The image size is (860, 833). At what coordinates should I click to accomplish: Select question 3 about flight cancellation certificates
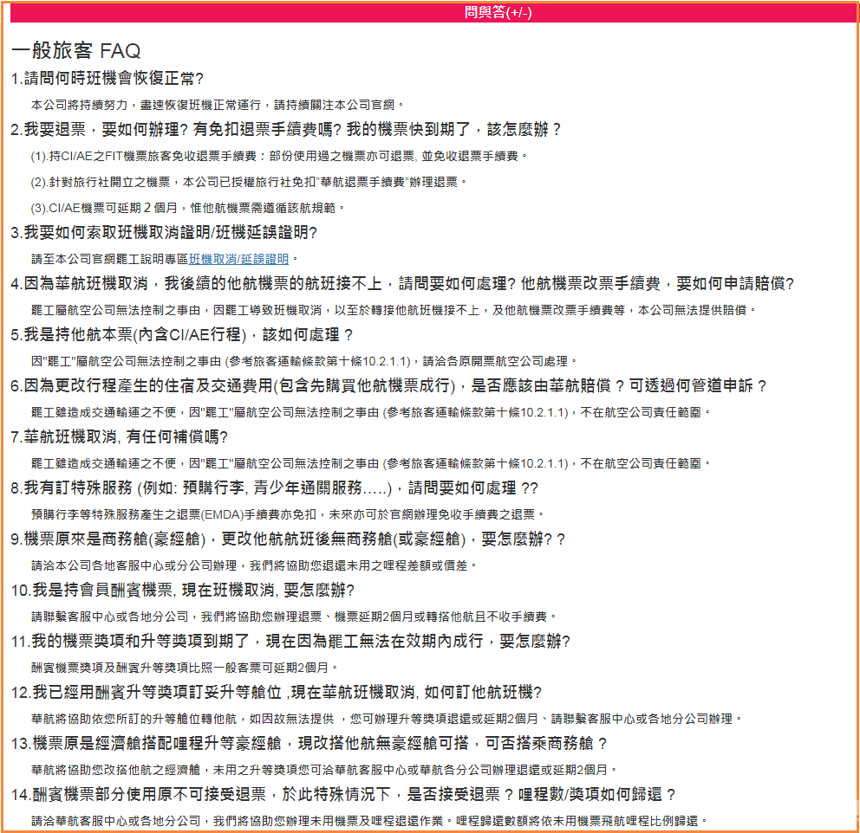164,233
